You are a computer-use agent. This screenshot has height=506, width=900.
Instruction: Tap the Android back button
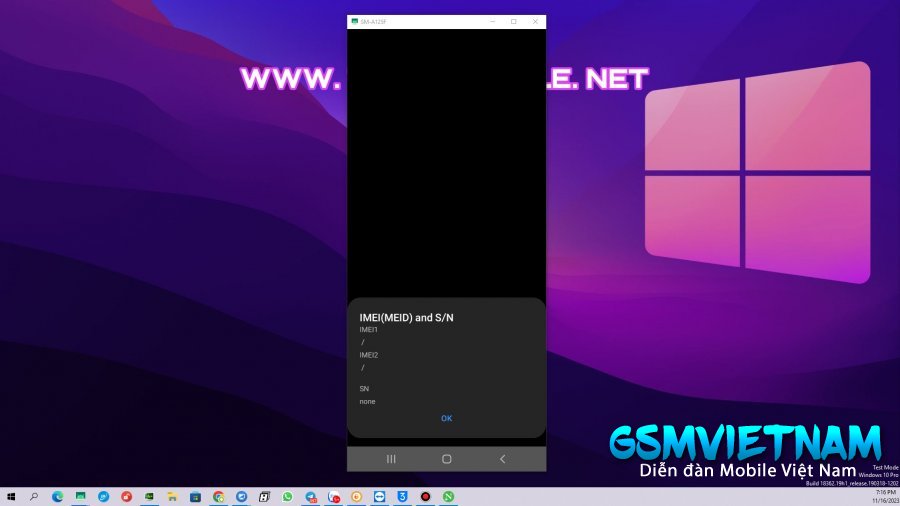[x=502, y=459]
